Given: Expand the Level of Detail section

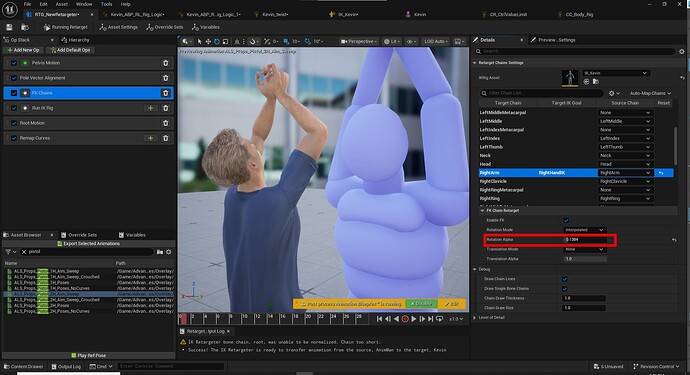Looking at the screenshot, I should tap(474, 317).
